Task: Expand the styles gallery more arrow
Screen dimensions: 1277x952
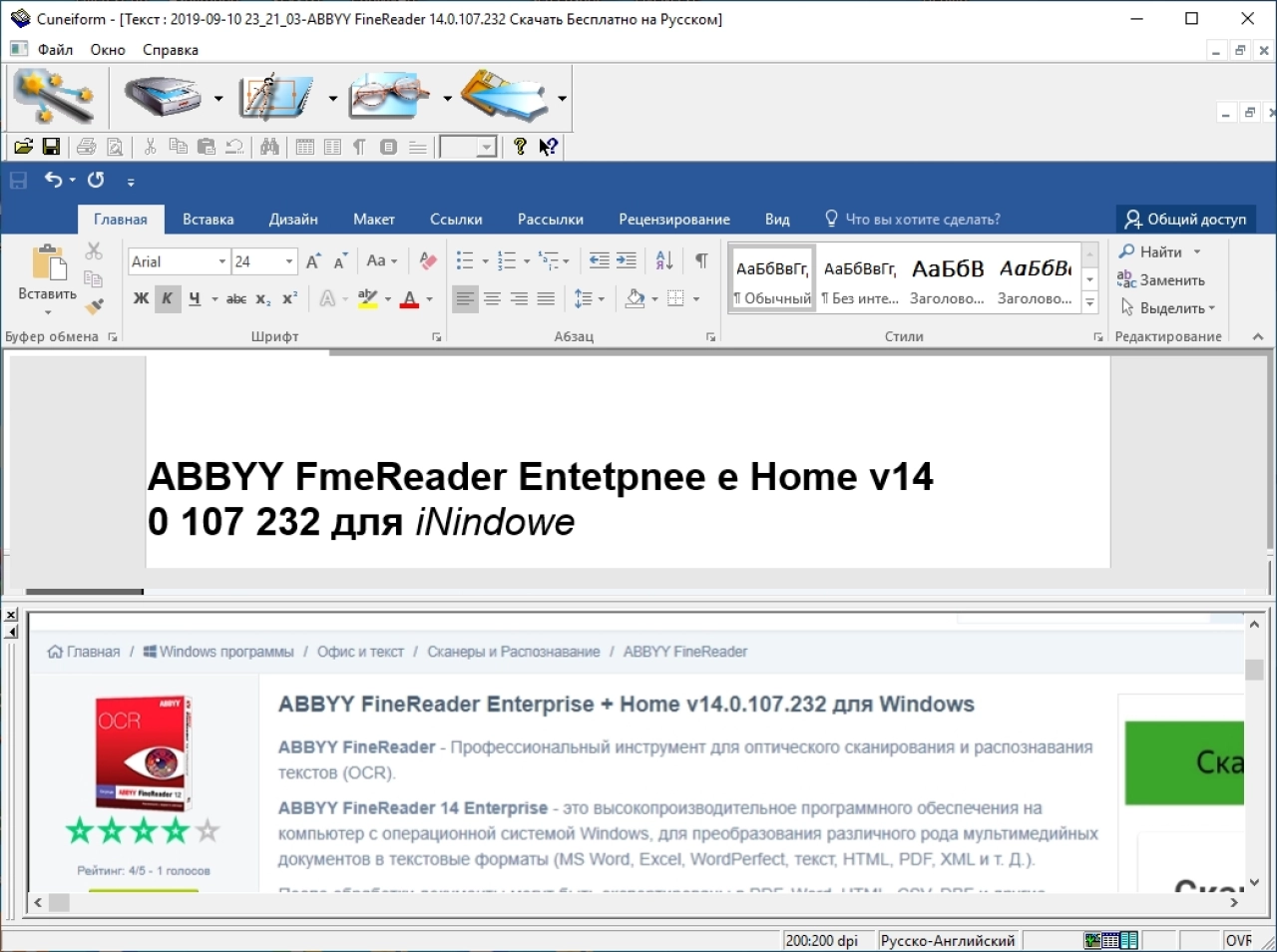Action: [1090, 301]
